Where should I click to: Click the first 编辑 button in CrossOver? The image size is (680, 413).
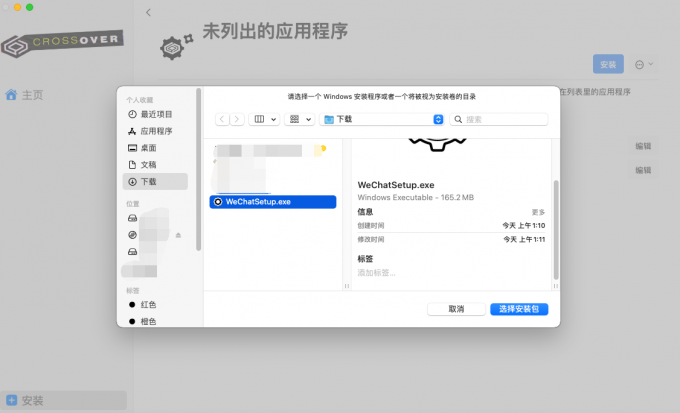(643, 146)
